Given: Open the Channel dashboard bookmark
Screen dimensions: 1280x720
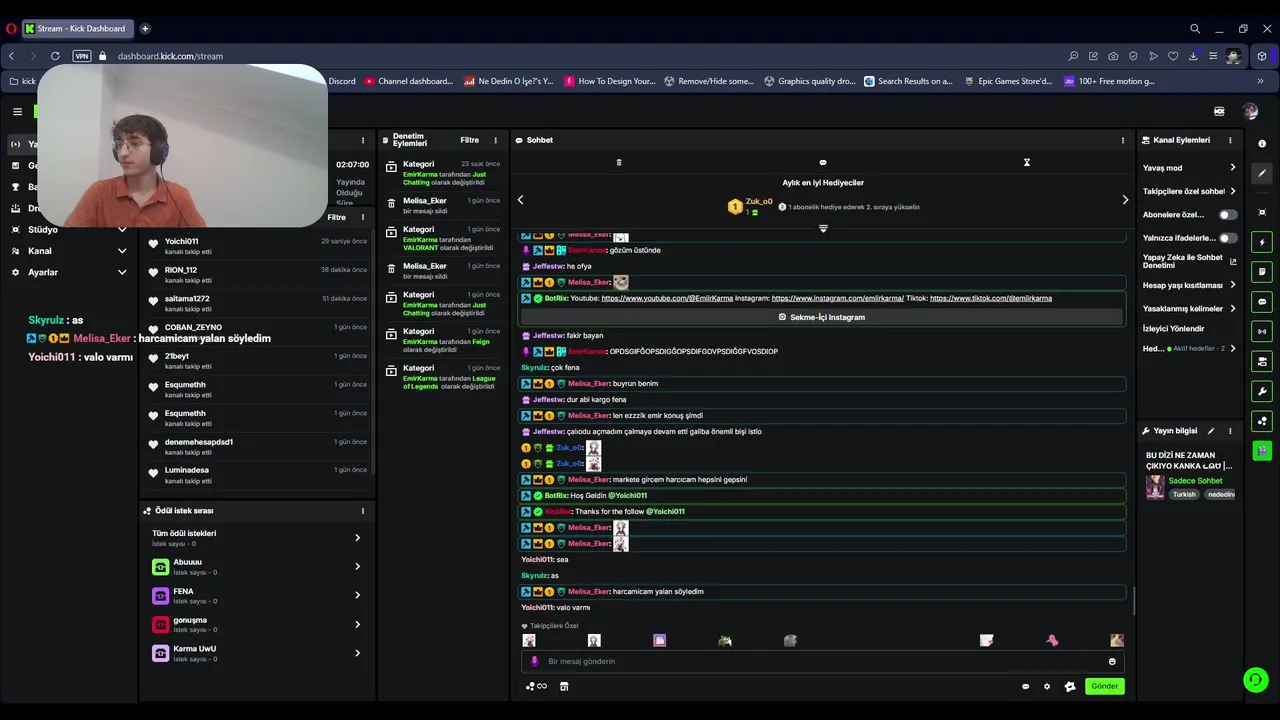Looking at the screenshot, I should (x=409, y=81).
